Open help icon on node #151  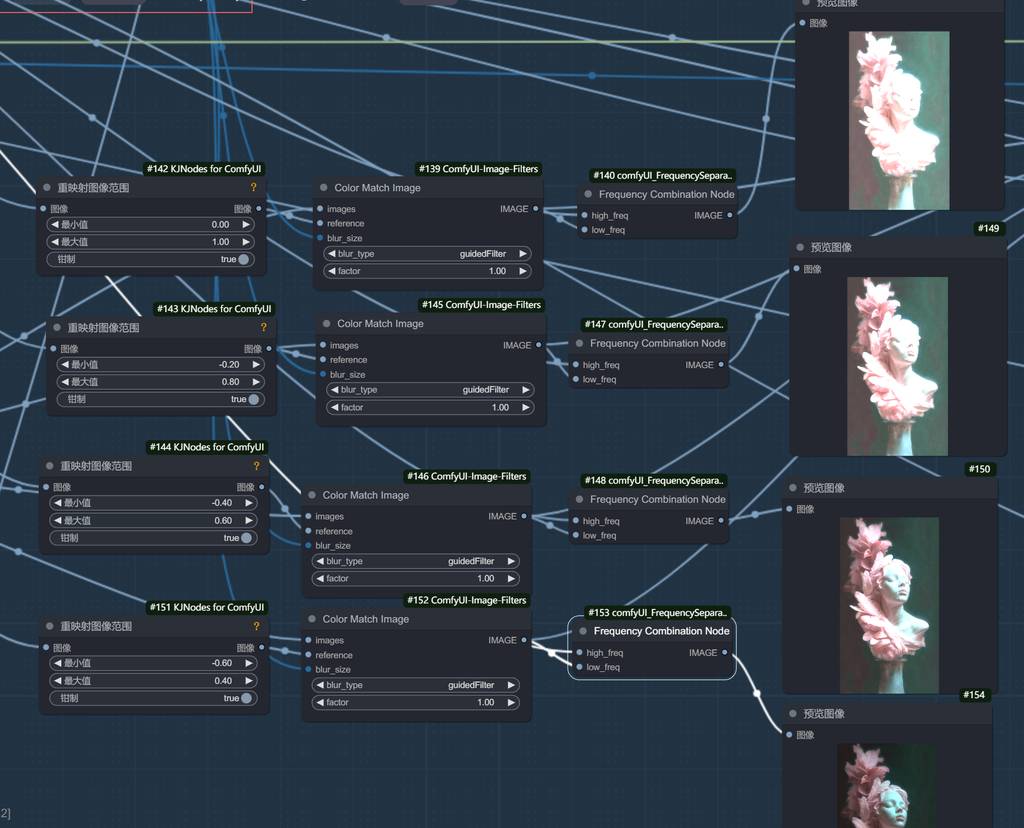pyautogui.click(x=256, y=626)
